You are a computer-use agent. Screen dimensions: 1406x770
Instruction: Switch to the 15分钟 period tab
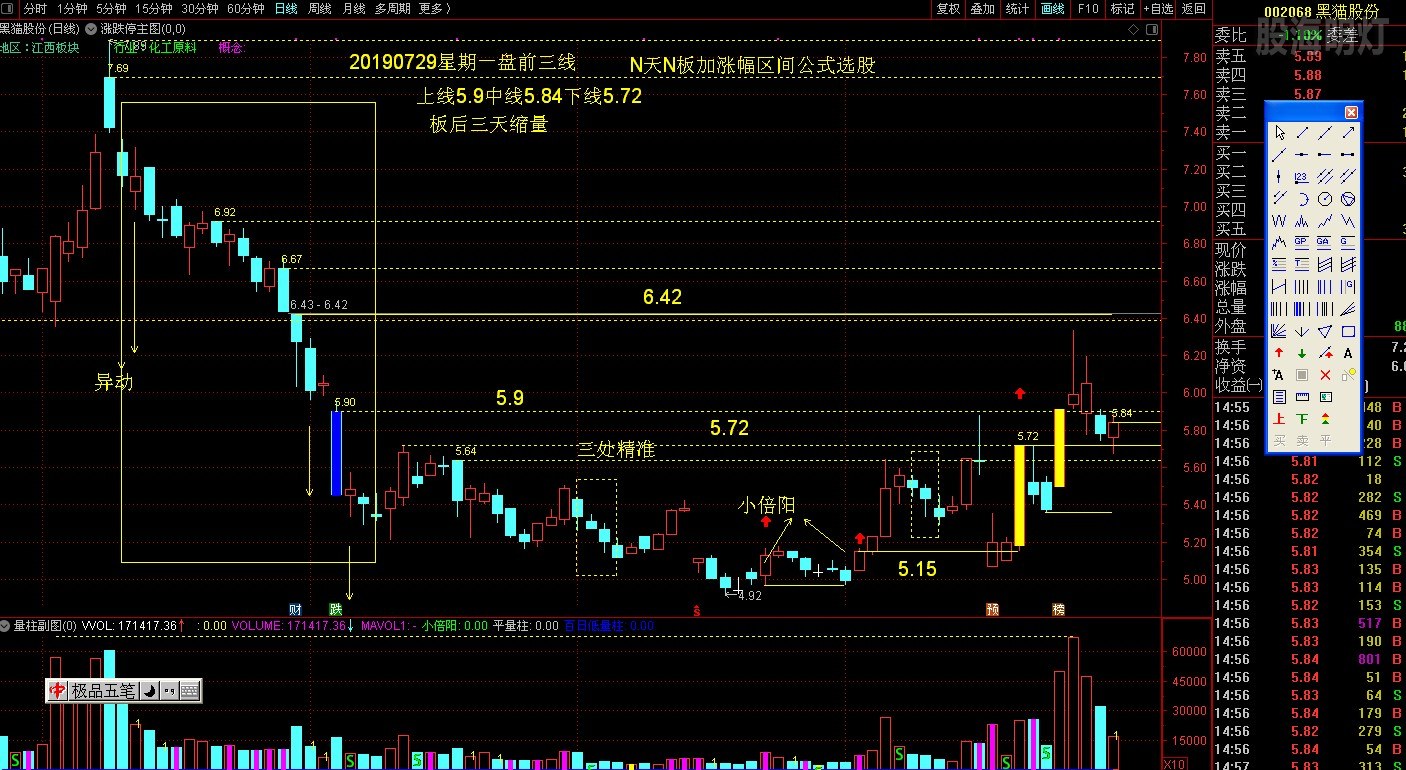(x=153, y=8)
